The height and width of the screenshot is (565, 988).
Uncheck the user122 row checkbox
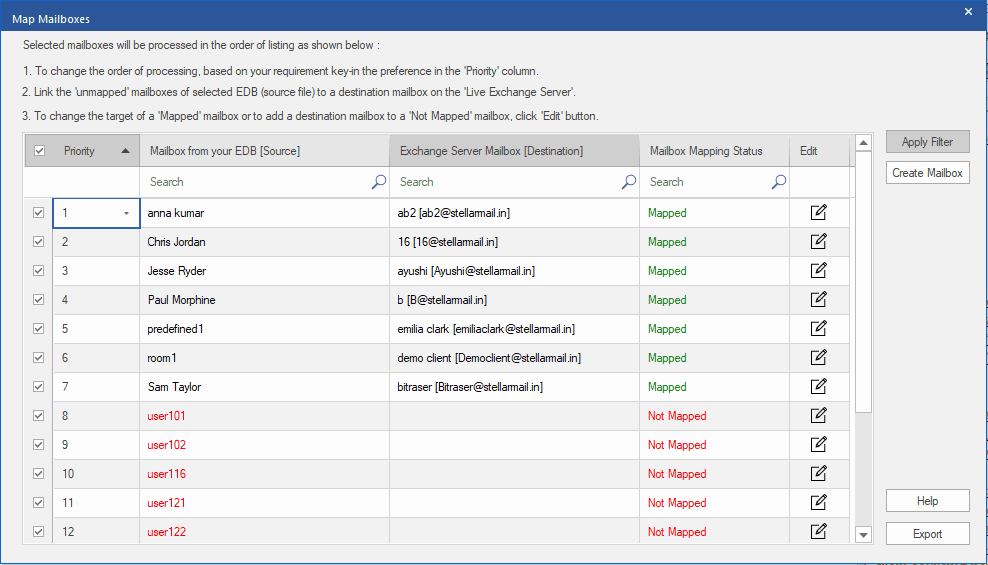[38, 532]
